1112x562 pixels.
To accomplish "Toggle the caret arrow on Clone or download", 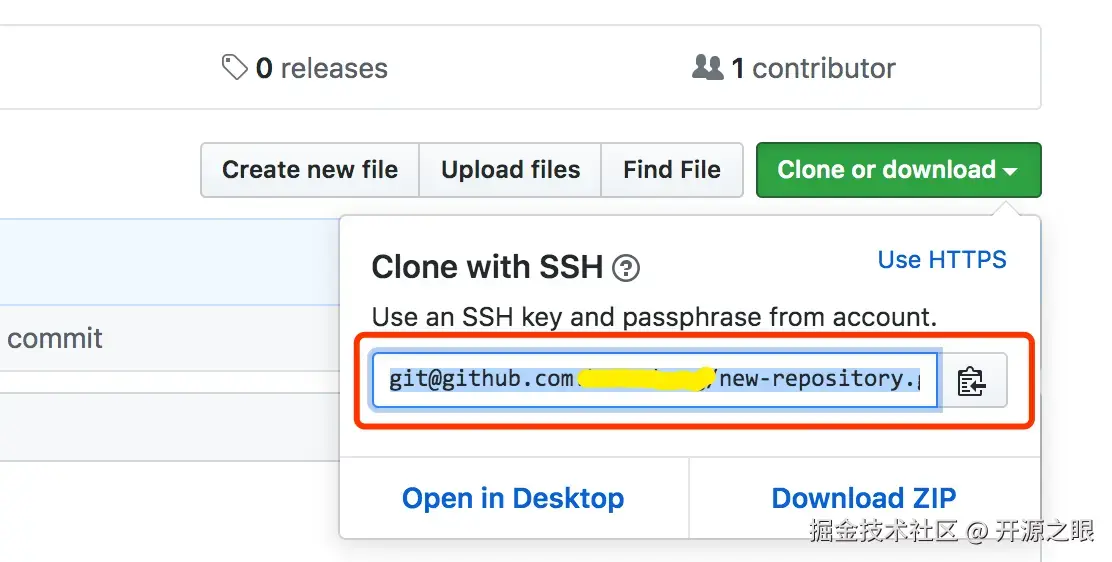I will (x=1010, y=172).
